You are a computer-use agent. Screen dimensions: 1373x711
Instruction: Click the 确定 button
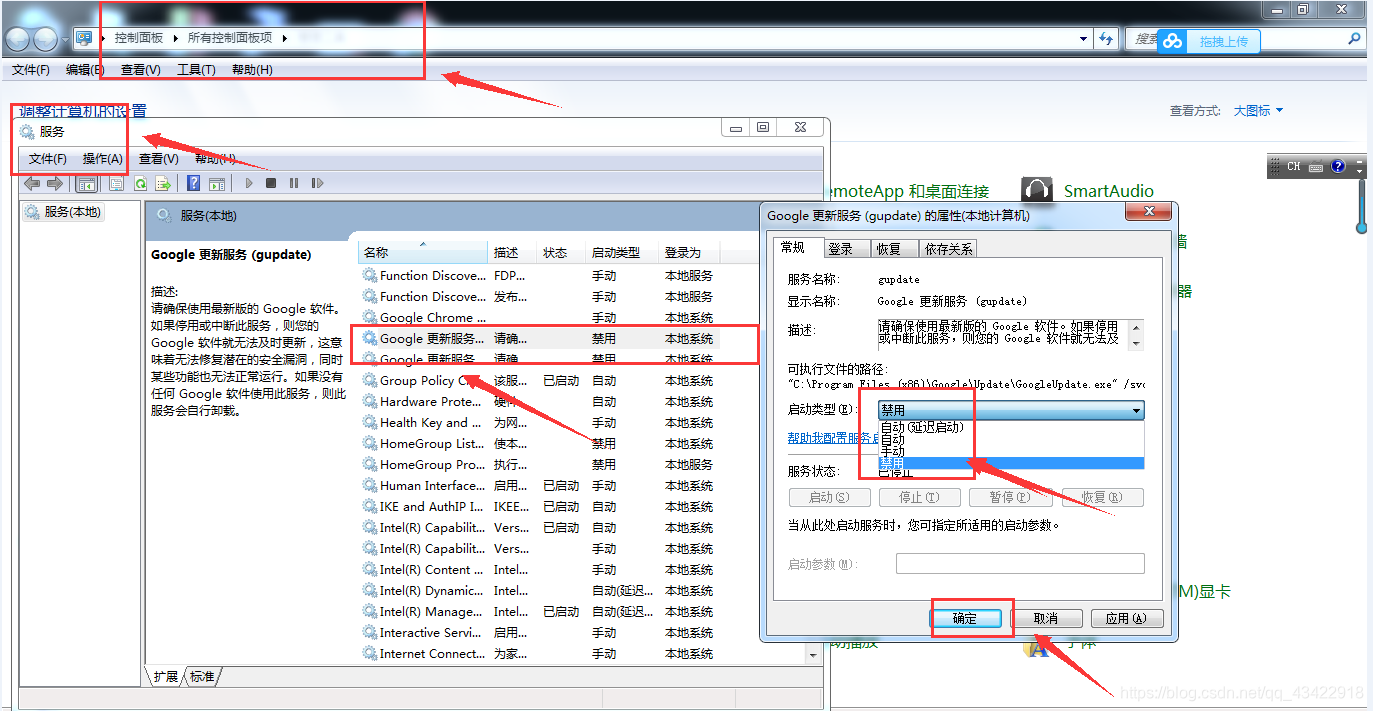coord(965,619)
